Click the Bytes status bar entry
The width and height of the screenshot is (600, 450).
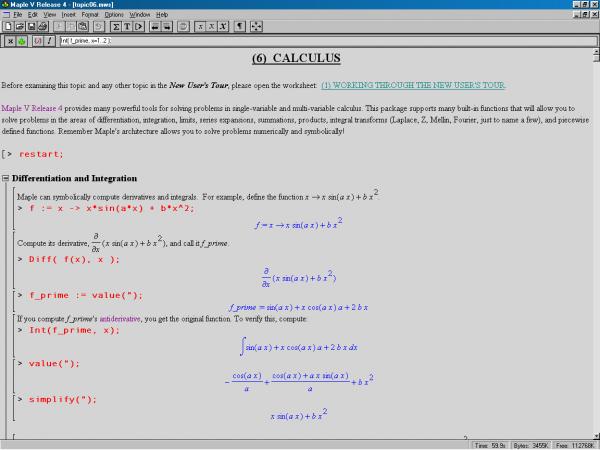(x=530, y=445)
